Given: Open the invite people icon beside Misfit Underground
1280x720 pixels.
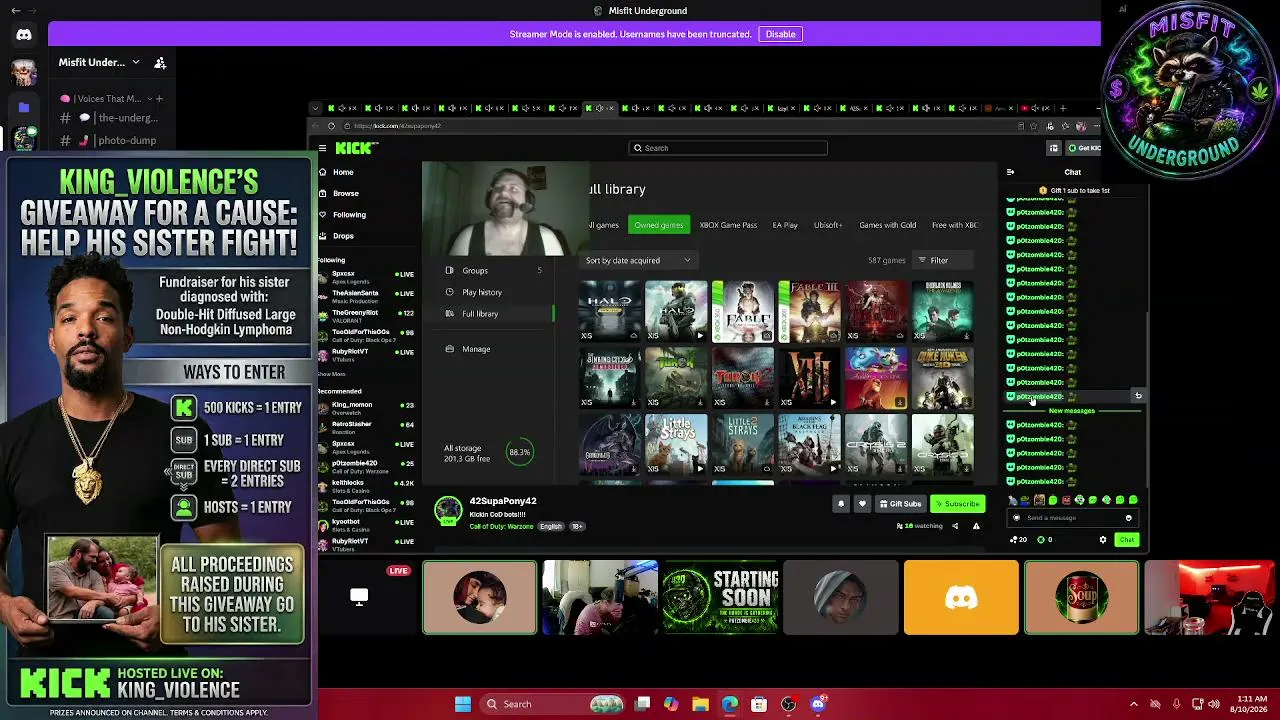Looking at the screenshot, I should [x=160, y=62].
